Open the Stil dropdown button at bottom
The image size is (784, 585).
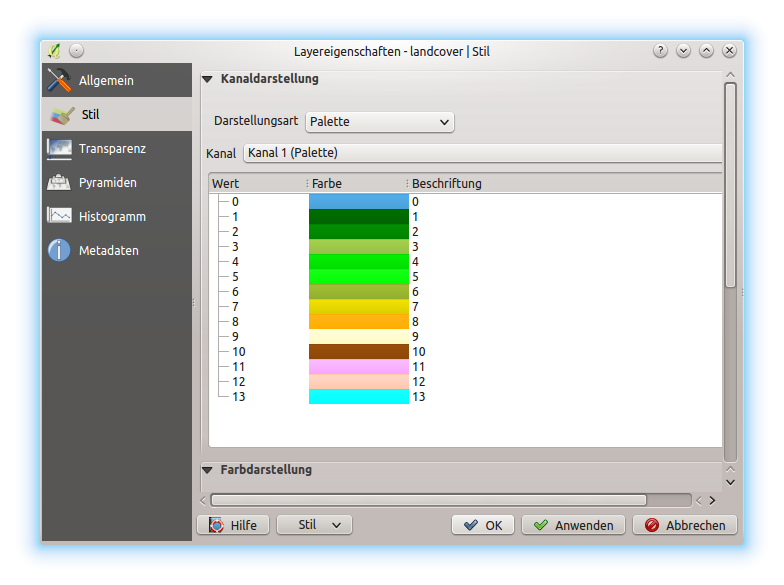(314, 525)
